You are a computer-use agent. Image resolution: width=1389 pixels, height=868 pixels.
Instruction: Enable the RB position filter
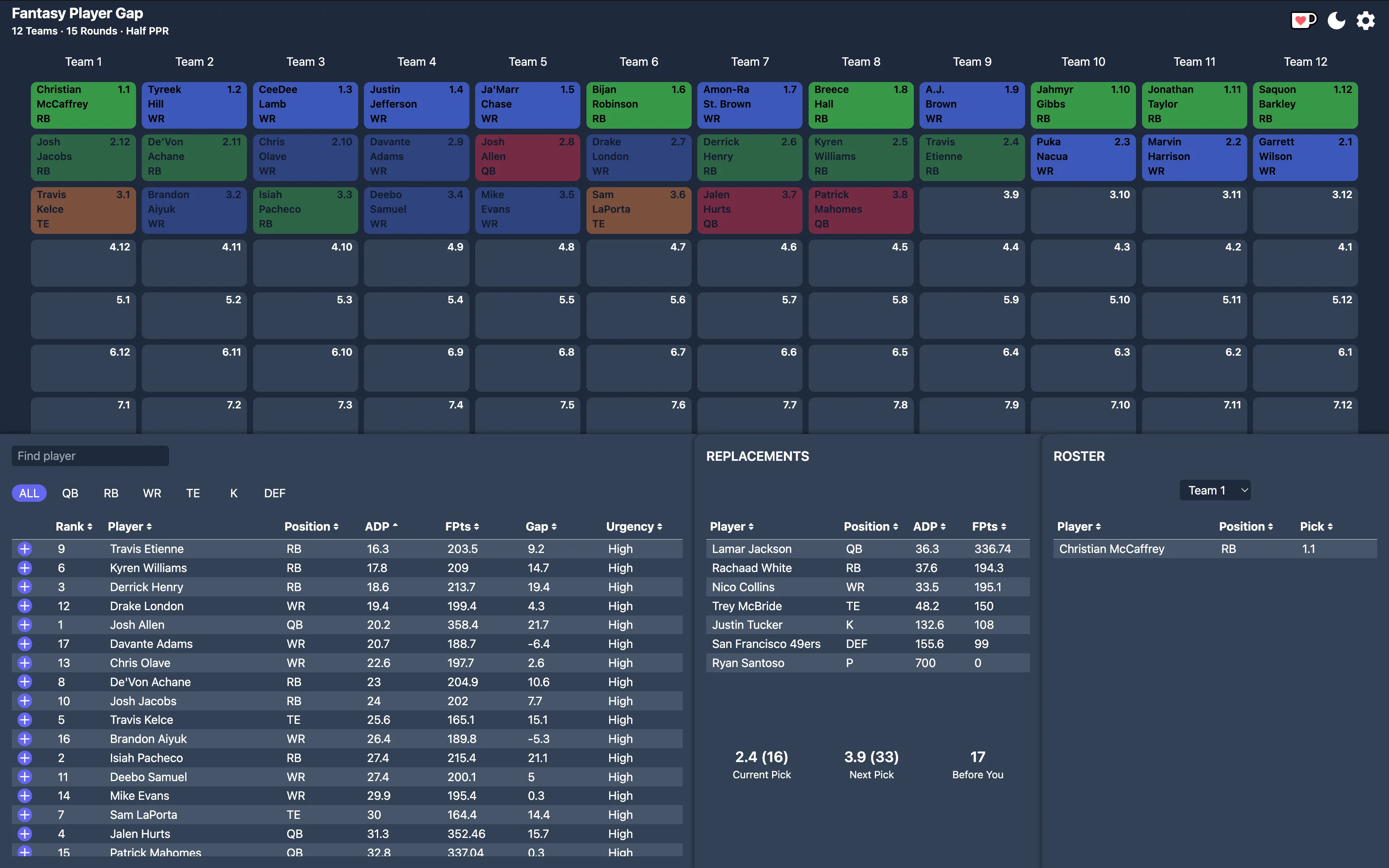(111, 492)
